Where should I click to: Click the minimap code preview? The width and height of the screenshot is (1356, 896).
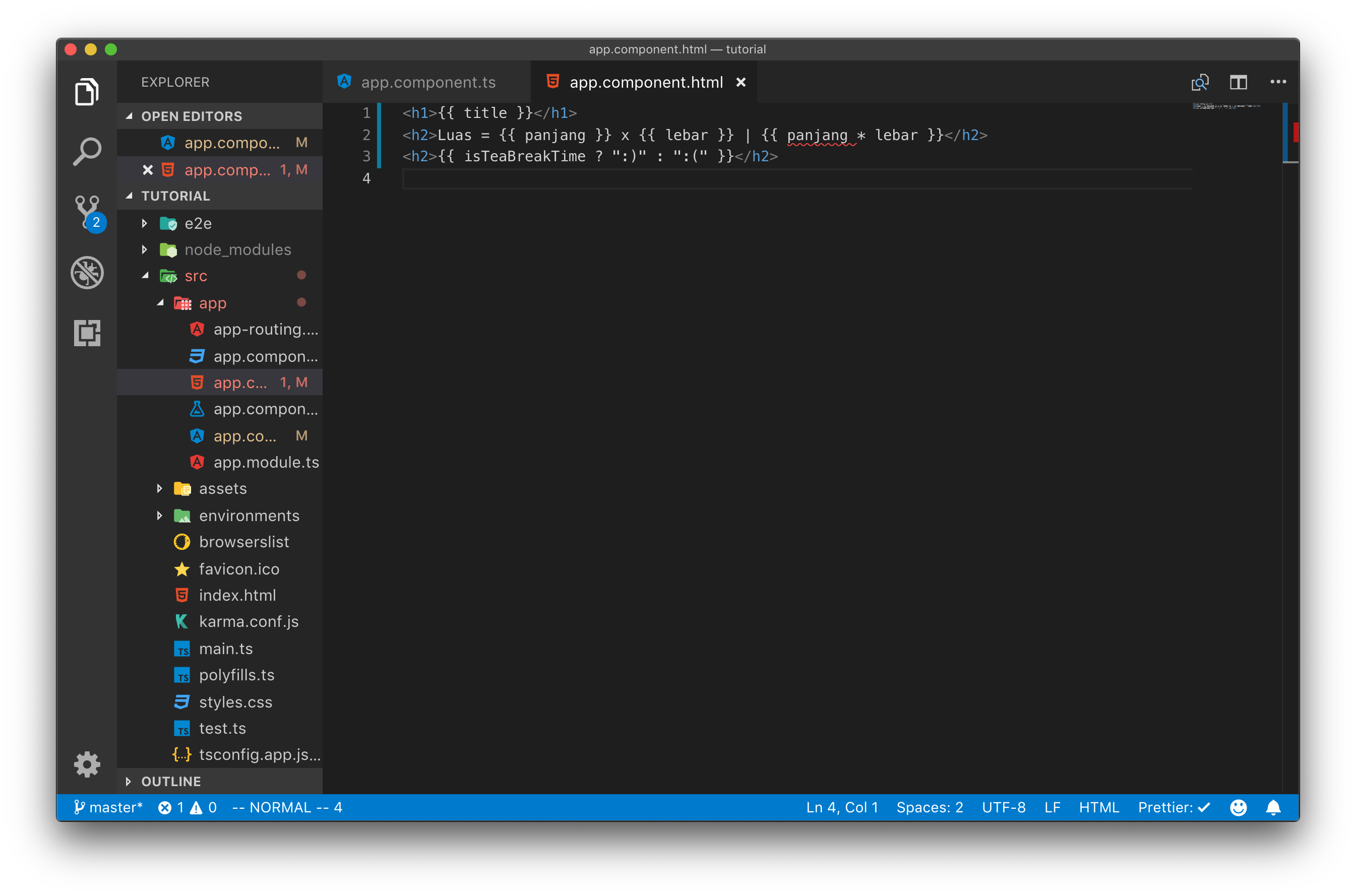(1226, 106)
